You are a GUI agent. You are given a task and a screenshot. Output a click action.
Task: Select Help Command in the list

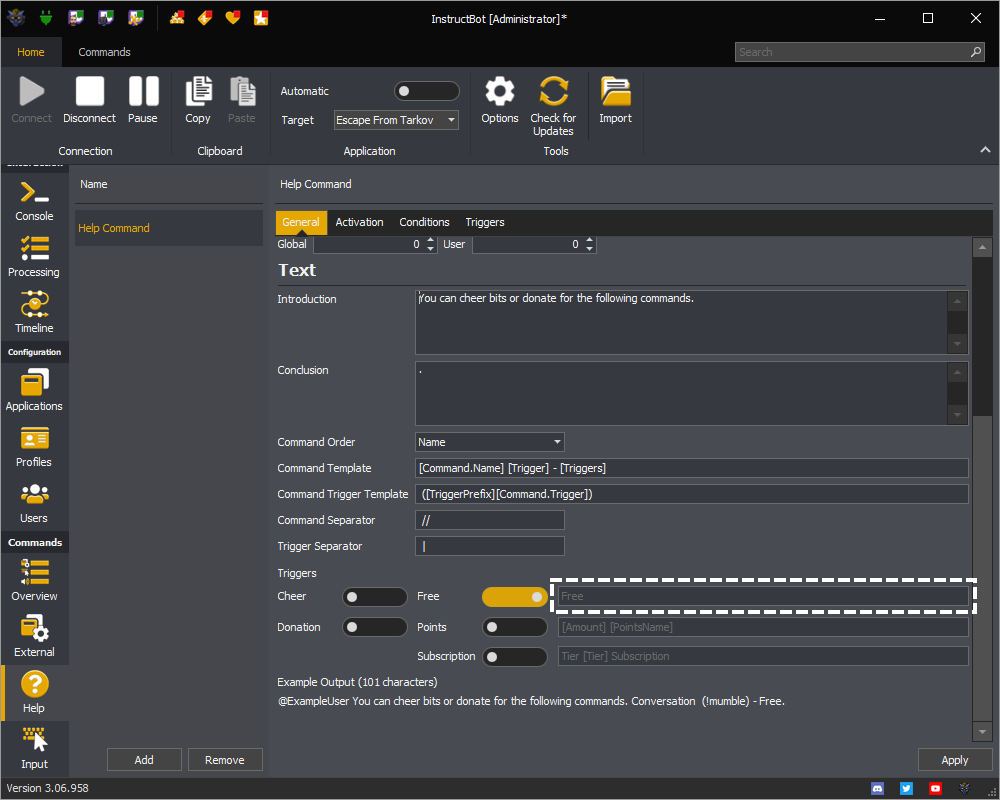tap(169, 228)
